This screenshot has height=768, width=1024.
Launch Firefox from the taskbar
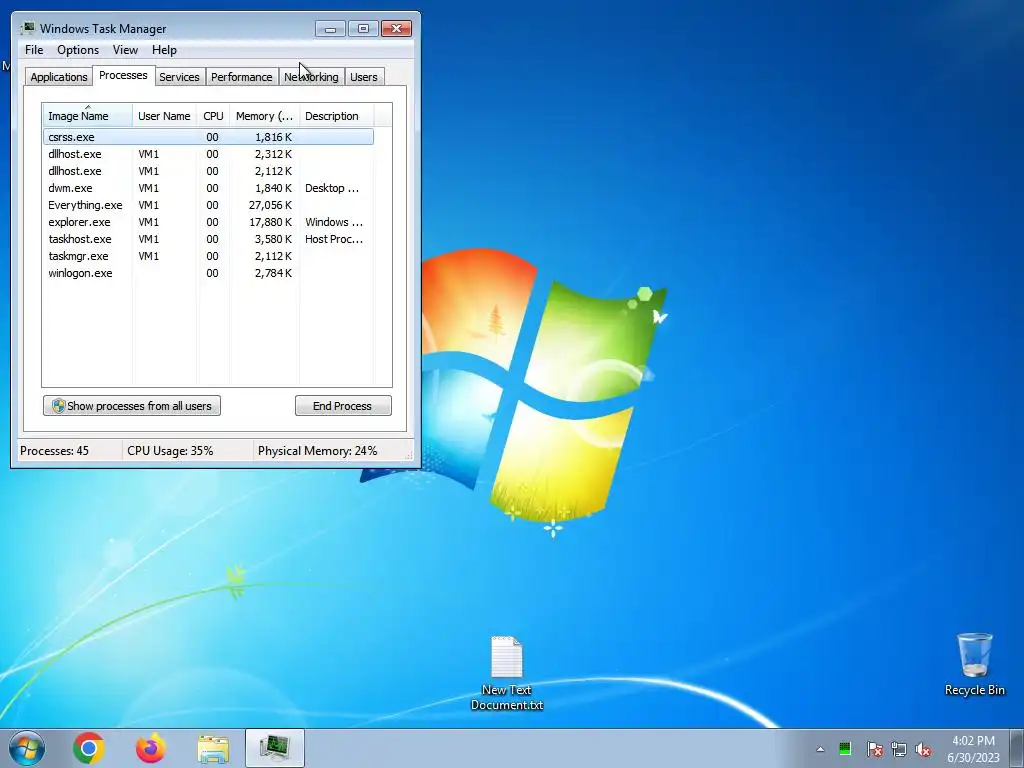(x=150, y=748)
